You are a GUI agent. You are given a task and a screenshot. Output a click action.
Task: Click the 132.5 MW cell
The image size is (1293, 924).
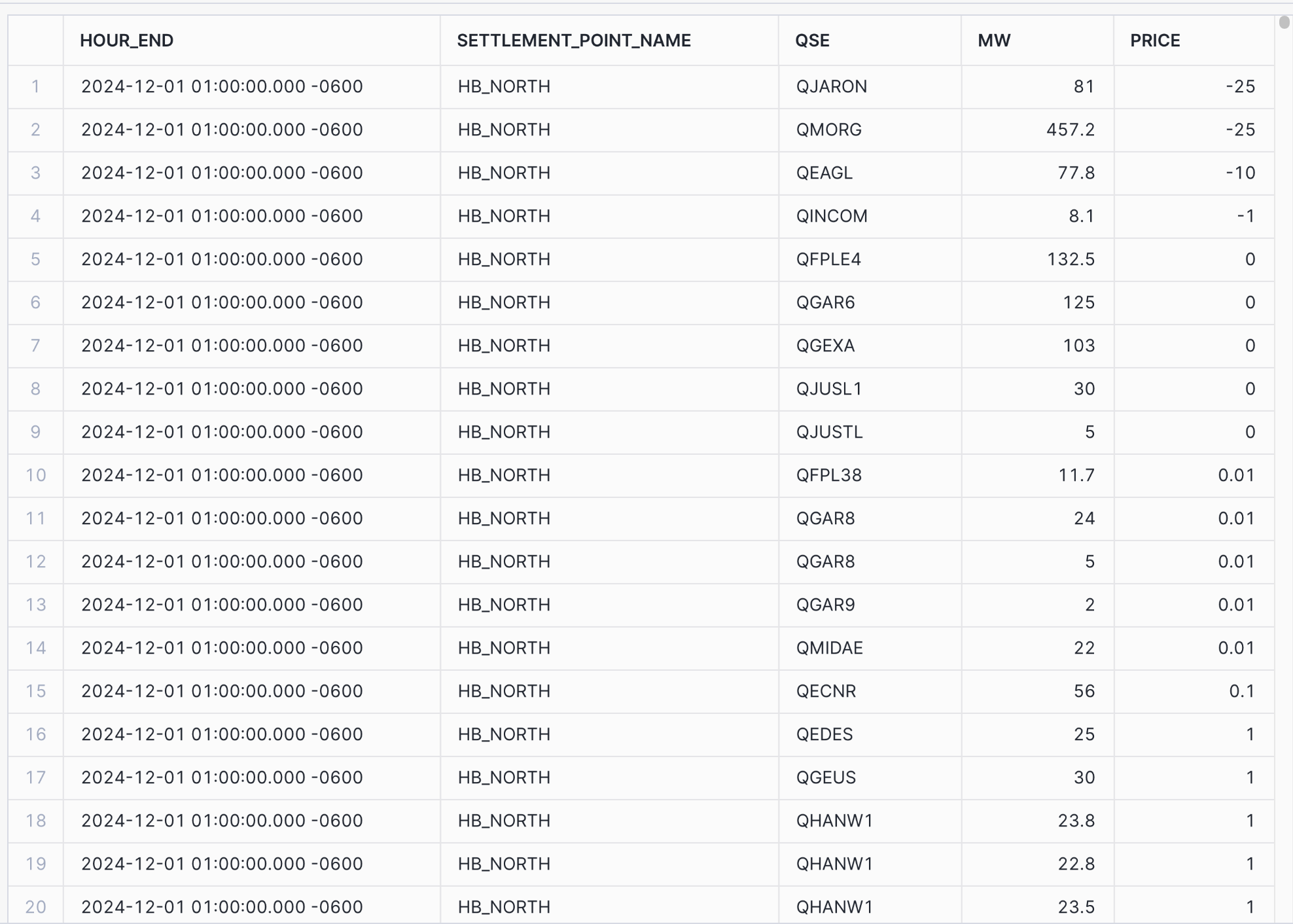[1070, 259]
